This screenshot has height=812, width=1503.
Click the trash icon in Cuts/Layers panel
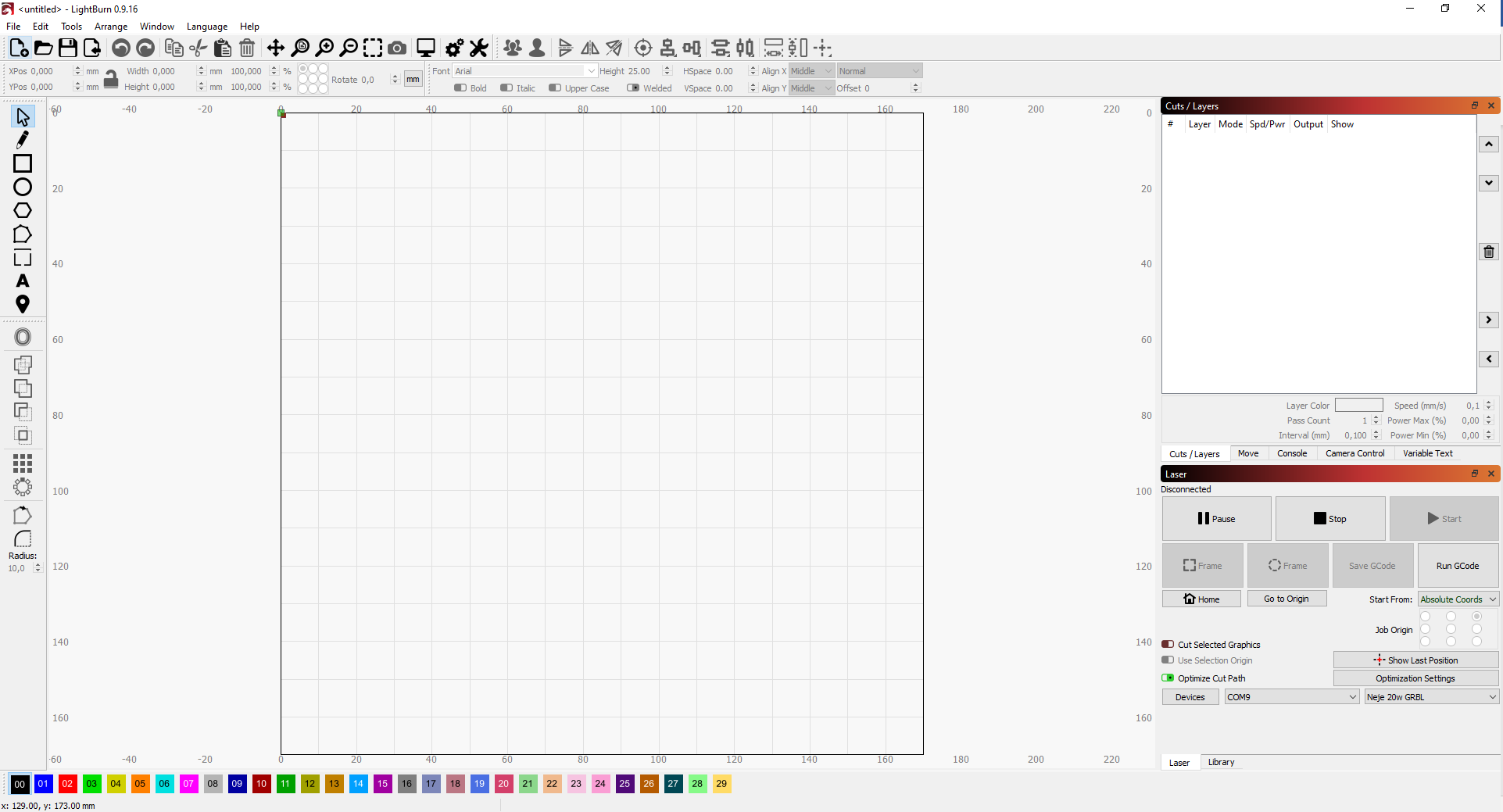(1488, 252)
